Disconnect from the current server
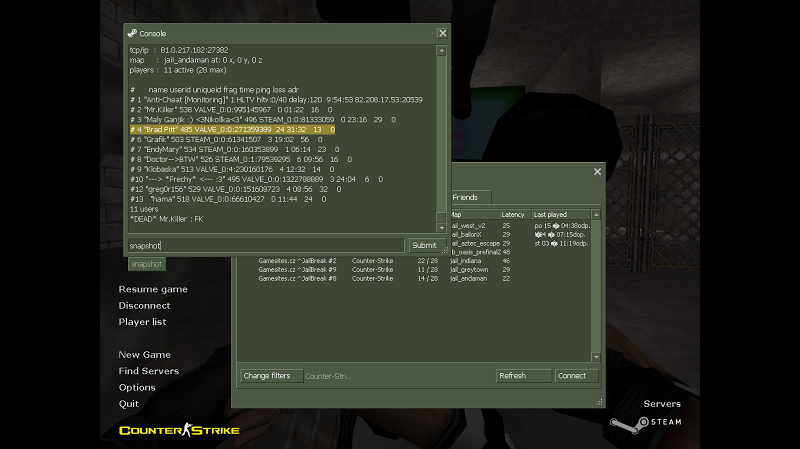 pos(144,306)
